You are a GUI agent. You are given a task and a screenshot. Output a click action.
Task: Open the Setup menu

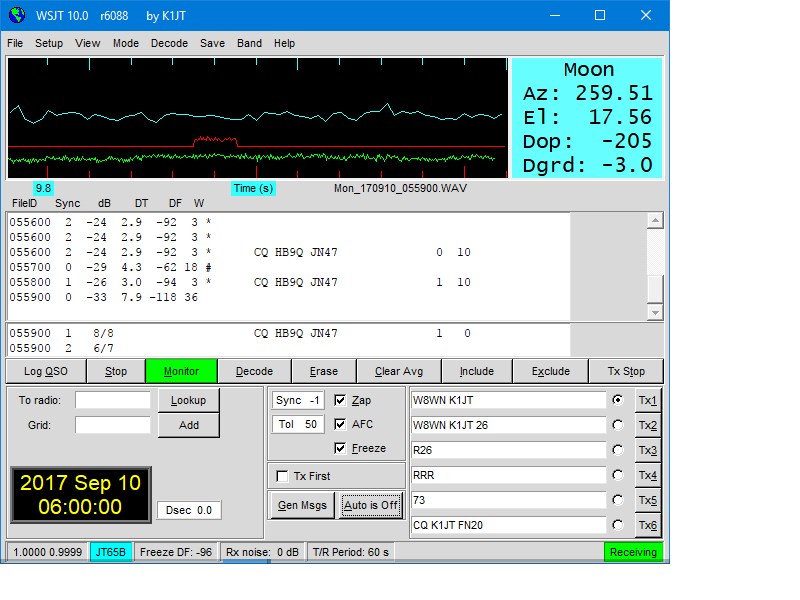tap(49, 44)
